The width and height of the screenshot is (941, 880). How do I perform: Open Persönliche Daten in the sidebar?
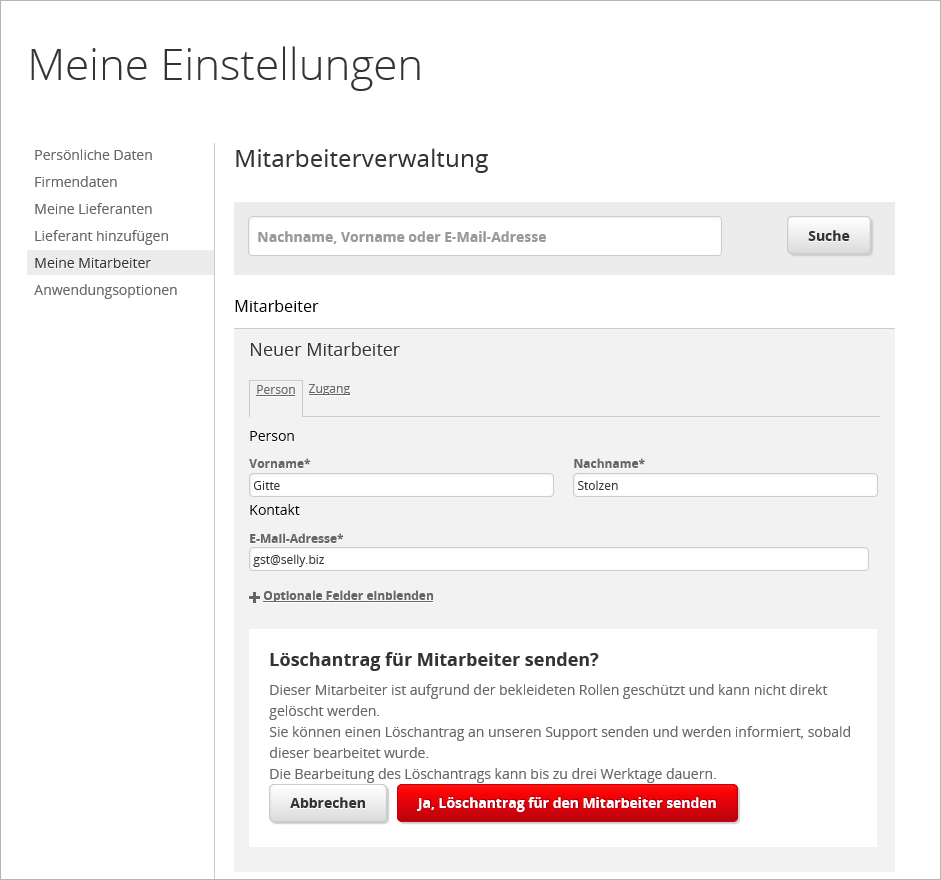93,155
